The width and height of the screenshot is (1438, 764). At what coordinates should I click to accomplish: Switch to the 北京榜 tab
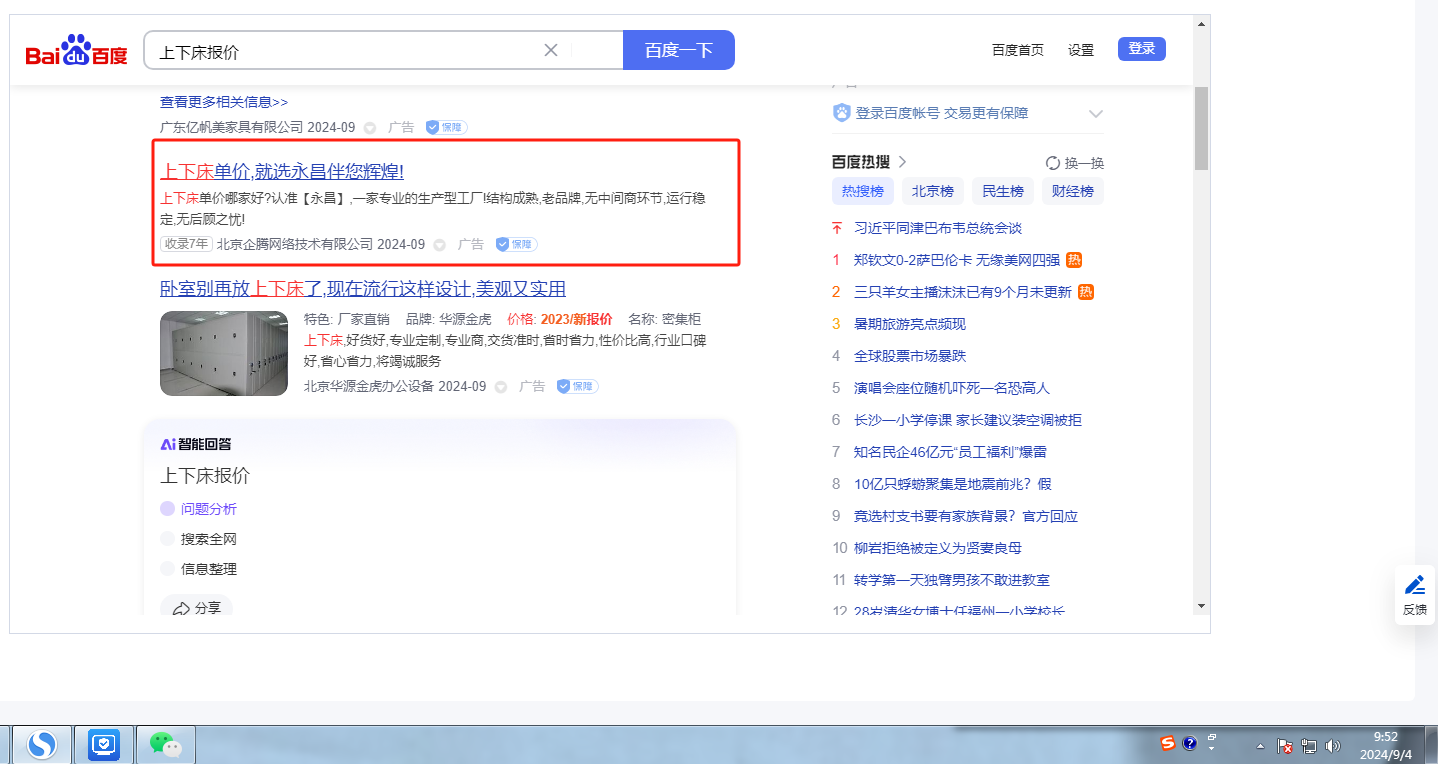(932, 191)
